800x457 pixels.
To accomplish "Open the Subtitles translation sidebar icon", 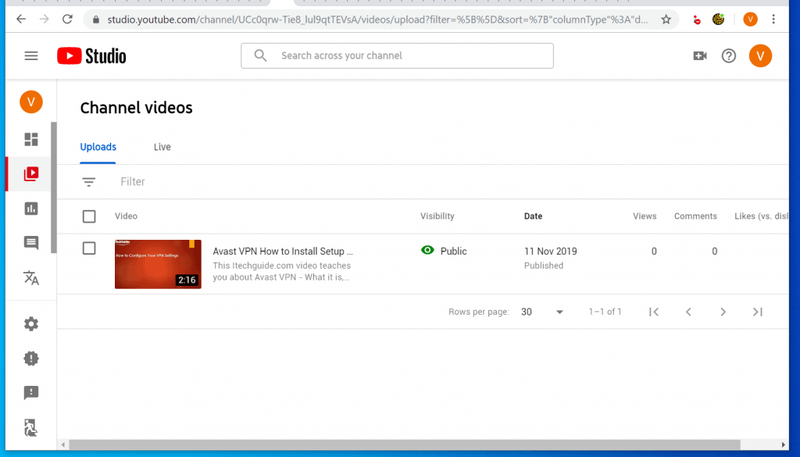I will point(31,278).
